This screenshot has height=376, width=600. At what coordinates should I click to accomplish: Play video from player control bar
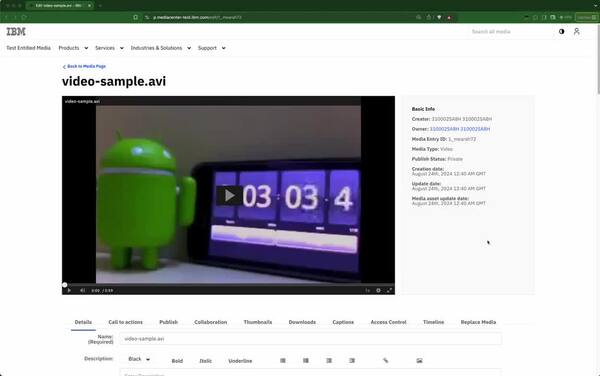(x=69, y=290)
